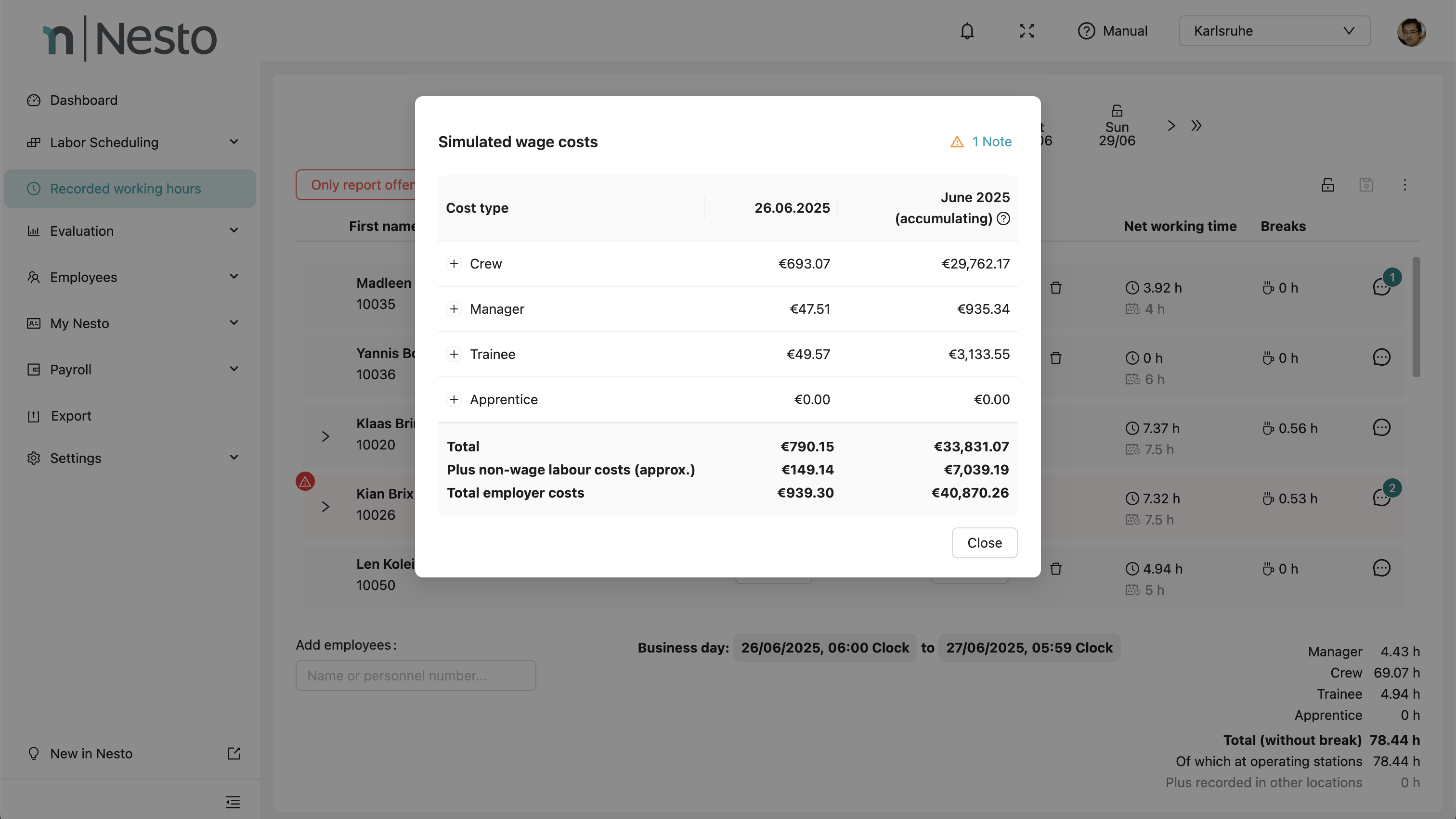Open the three-dot more options menu
The image size is (1456, 819).
(x=1404, y=185)
